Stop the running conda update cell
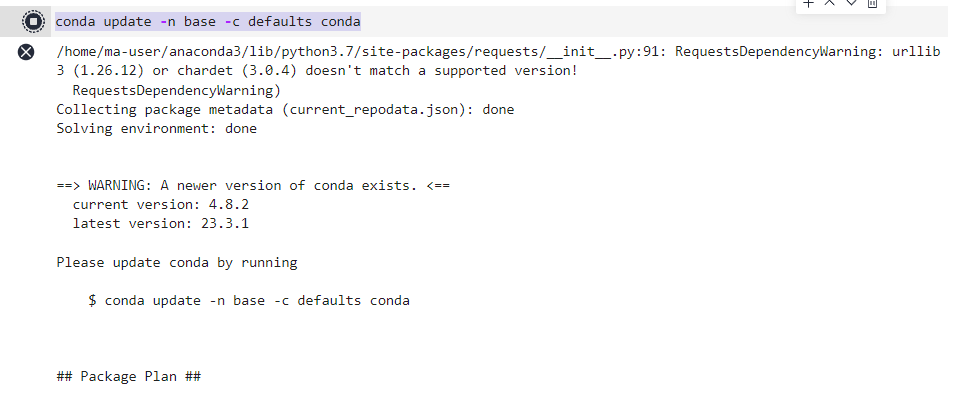This screenshot has width=955, height=403. (x=33, y=21)
